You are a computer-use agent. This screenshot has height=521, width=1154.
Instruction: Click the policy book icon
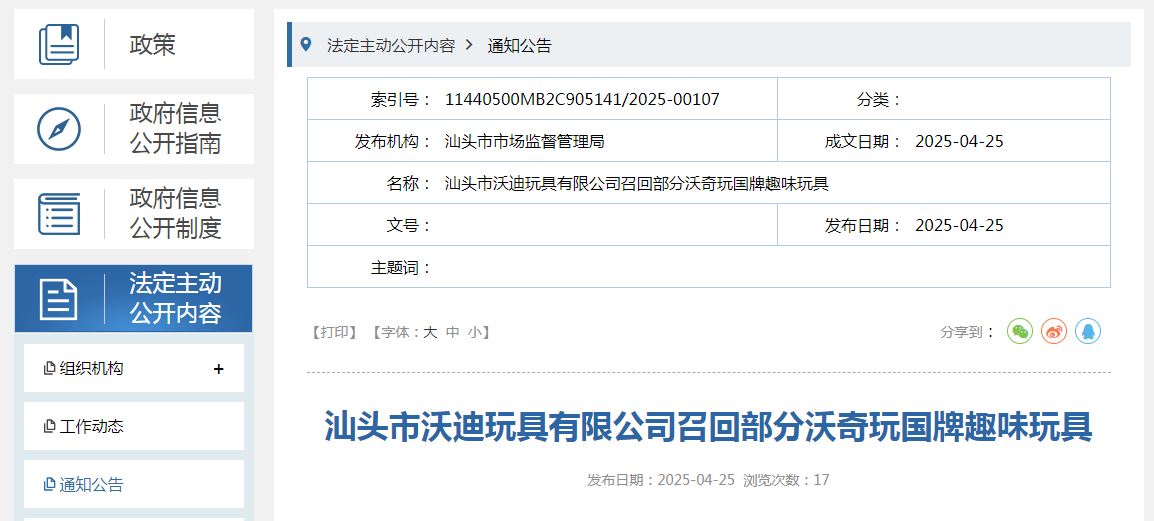click(59, 45)
